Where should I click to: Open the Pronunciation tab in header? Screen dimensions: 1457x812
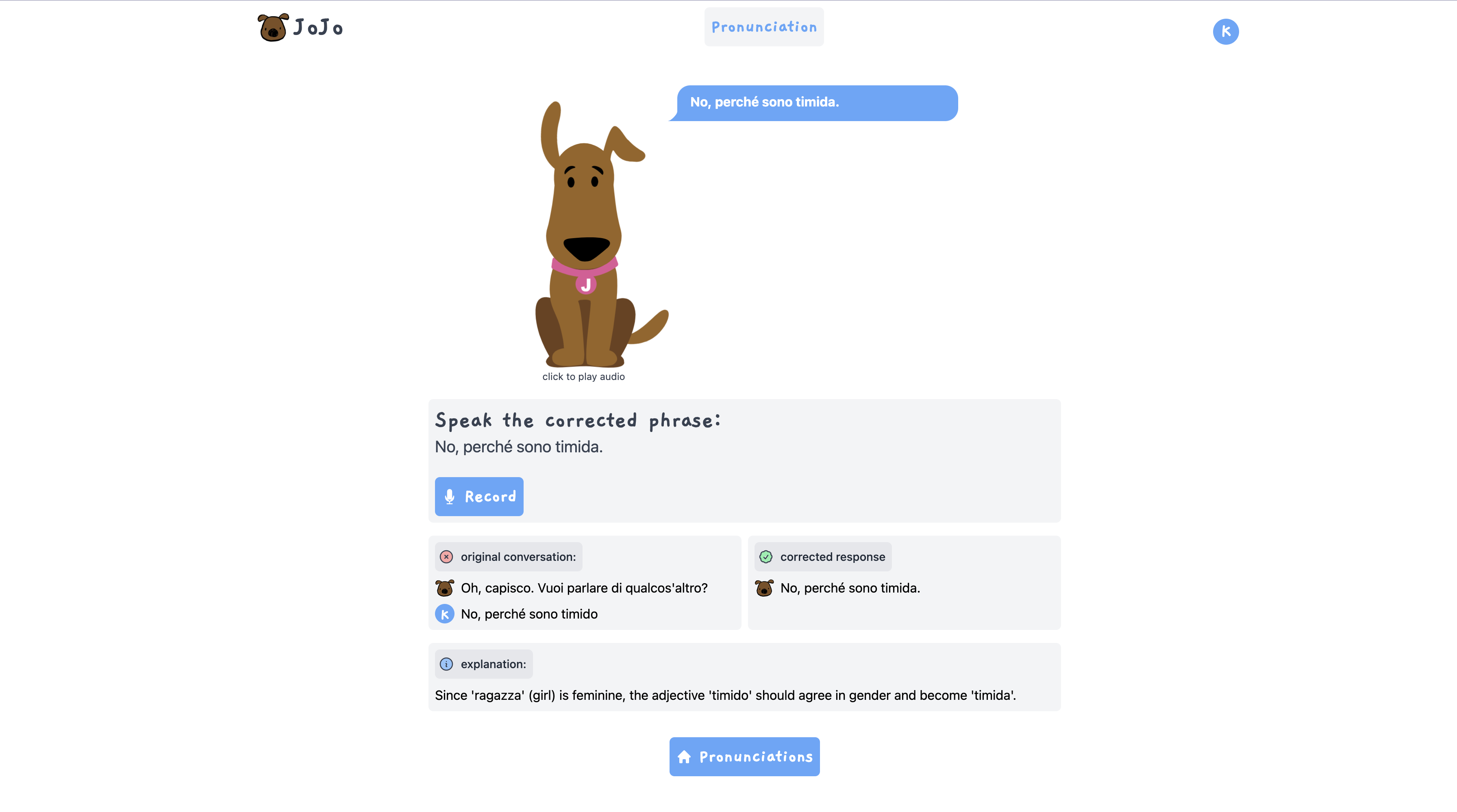764,26
